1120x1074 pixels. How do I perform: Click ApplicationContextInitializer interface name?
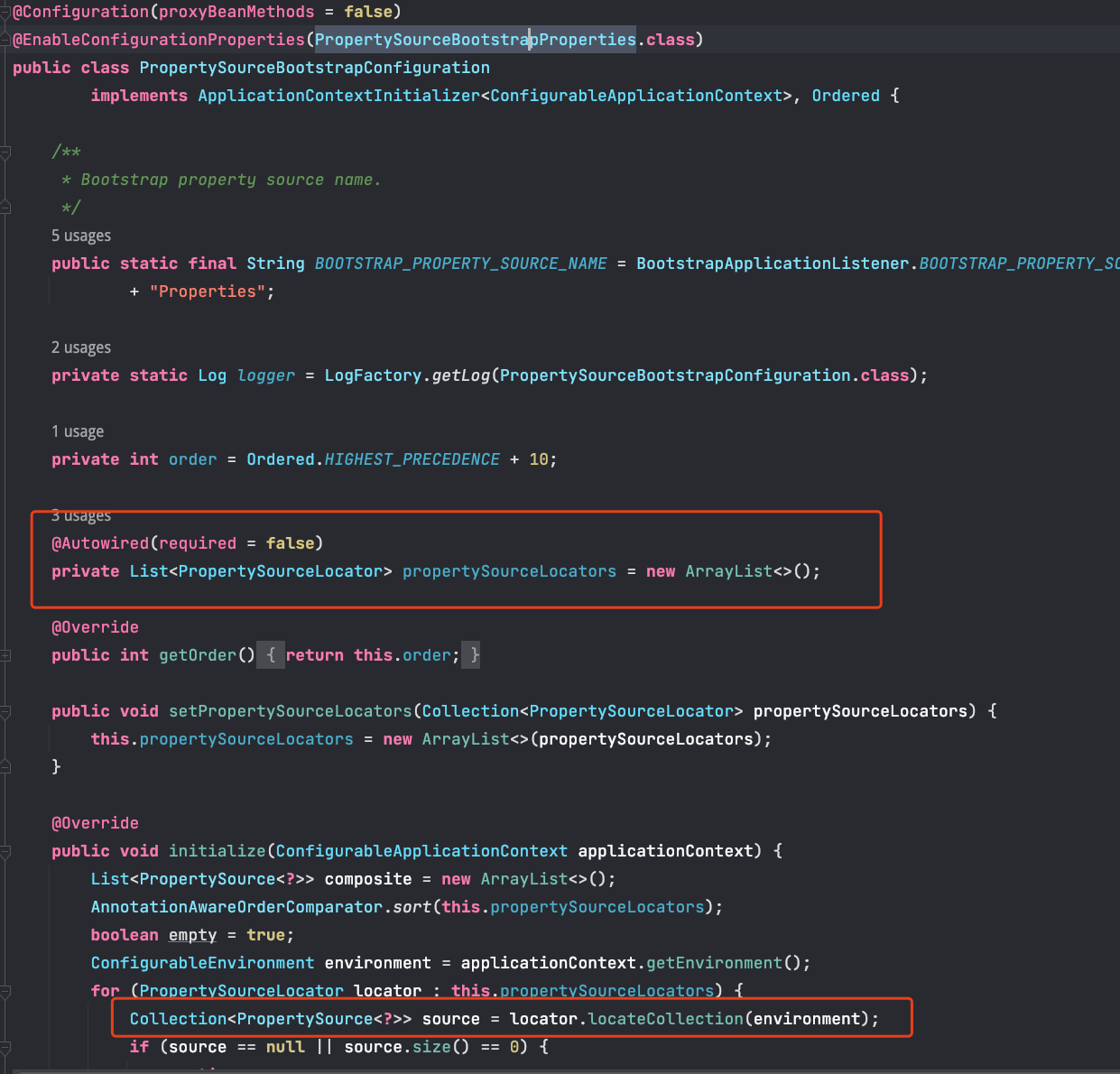(339, 96)
